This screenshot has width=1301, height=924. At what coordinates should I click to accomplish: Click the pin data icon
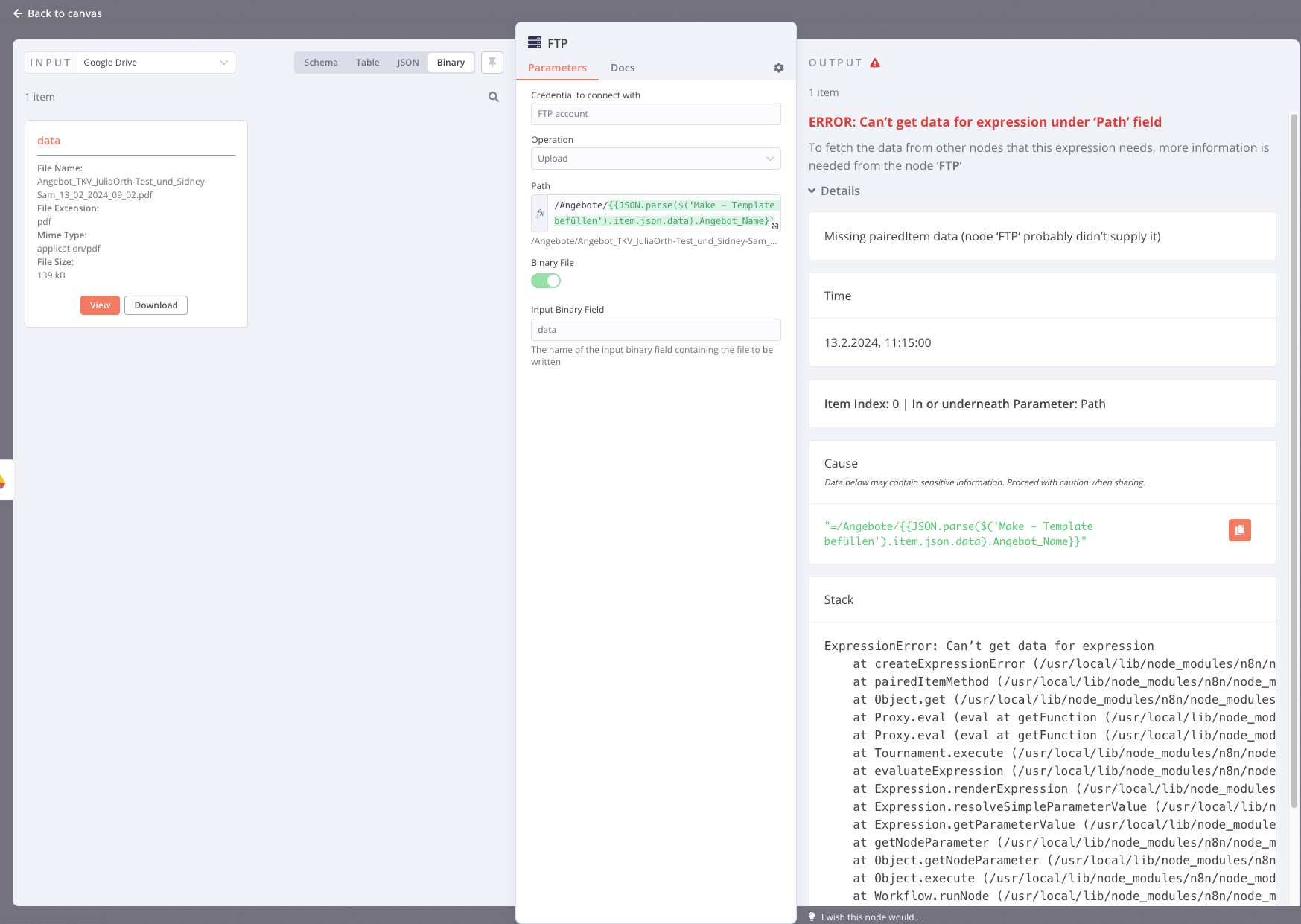pos(492,63)
